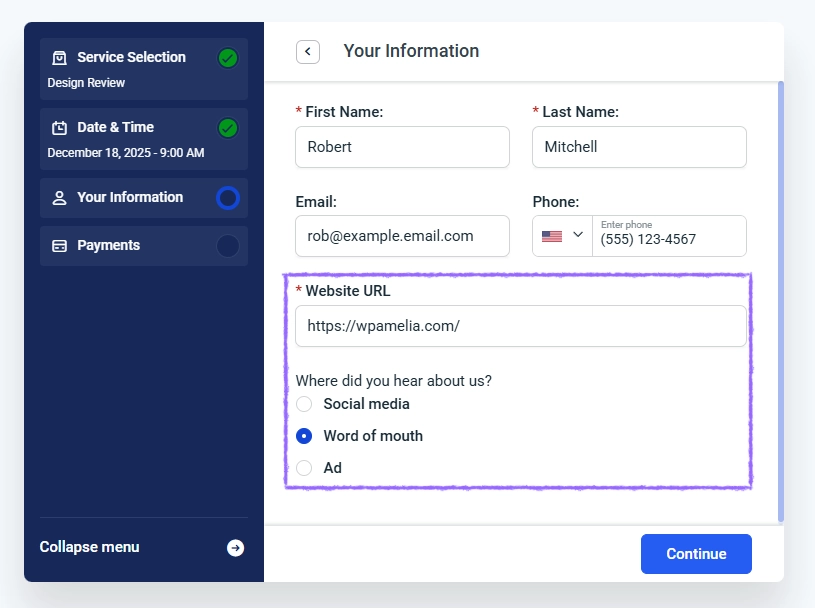The image size is (815, 608).
Task: Select the Word of mouth radio option
Action: [304, 436]
